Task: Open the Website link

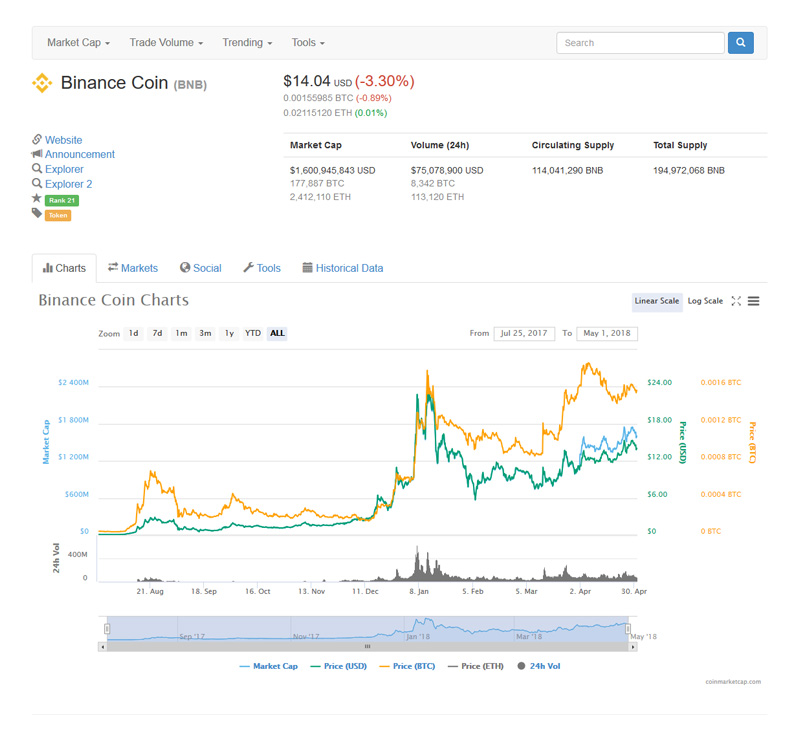Action: tap(63, 140)
